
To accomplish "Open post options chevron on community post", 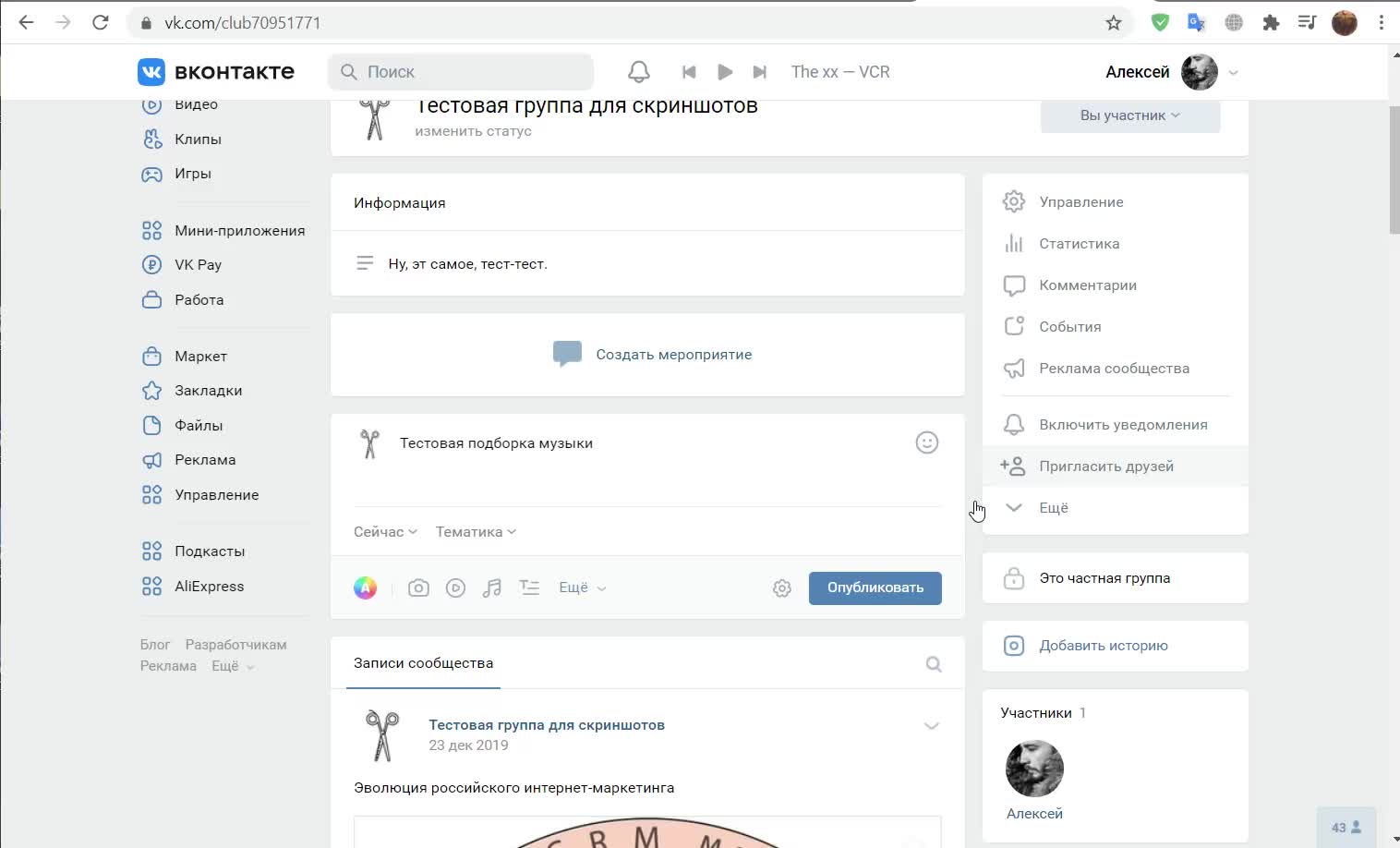I will (932, 726).
